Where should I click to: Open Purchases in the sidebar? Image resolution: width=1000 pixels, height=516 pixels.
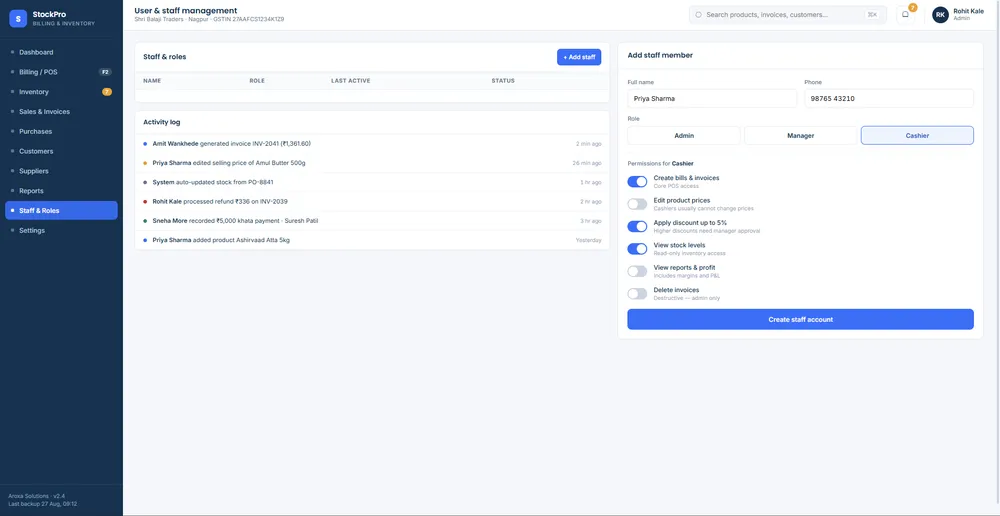coord(61,131)
